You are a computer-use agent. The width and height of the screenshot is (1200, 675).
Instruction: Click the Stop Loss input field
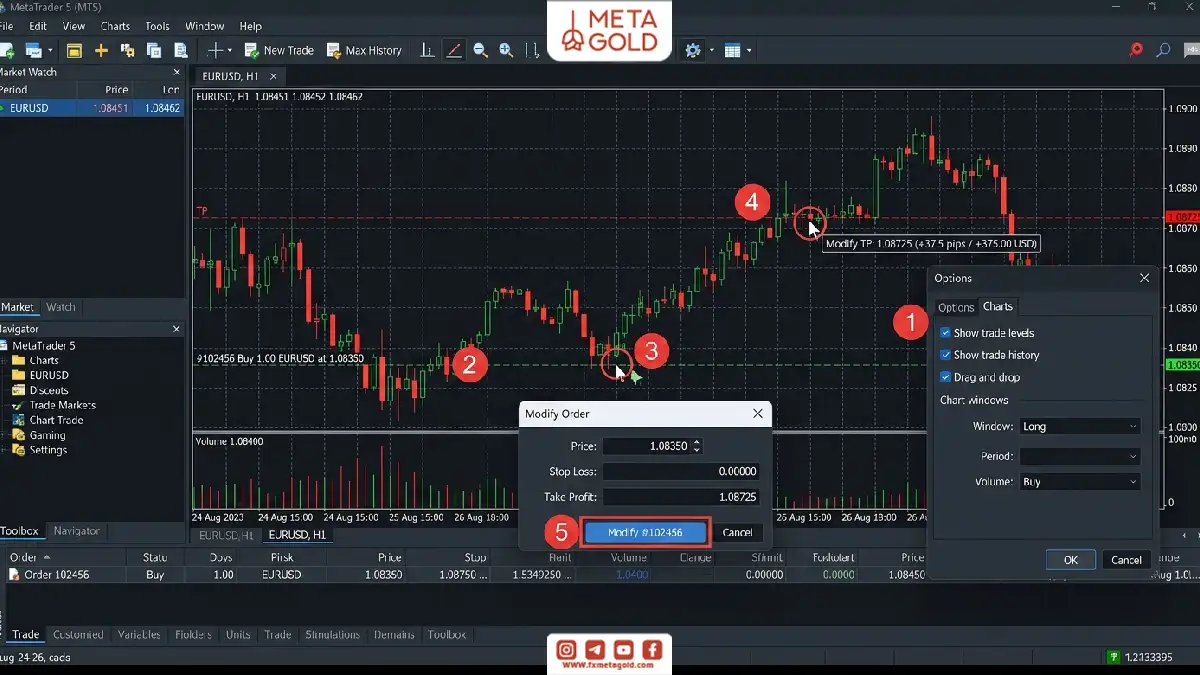[681, 471]
